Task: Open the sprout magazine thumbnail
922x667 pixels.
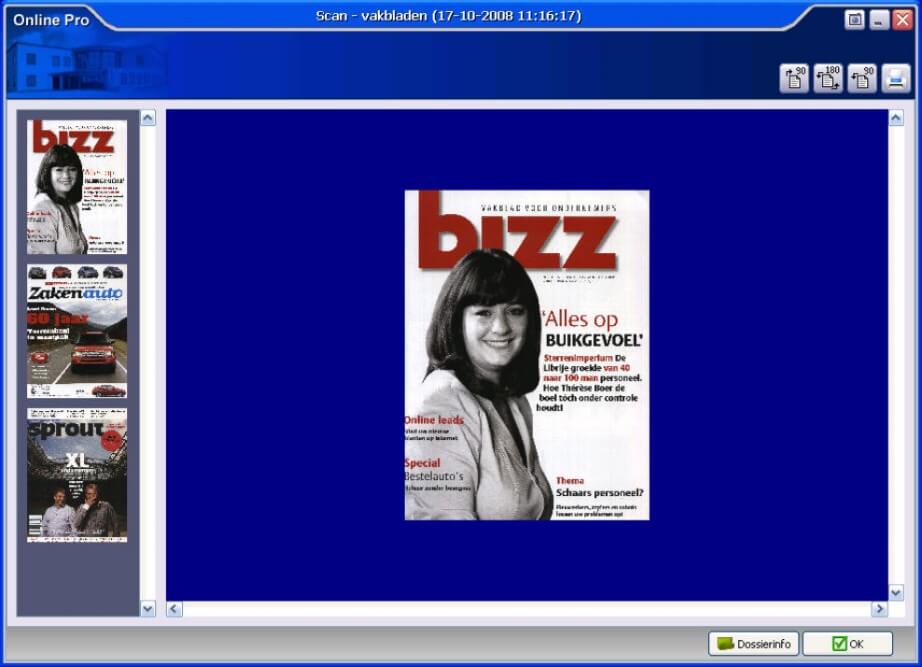Action: (x=77, y=475)
